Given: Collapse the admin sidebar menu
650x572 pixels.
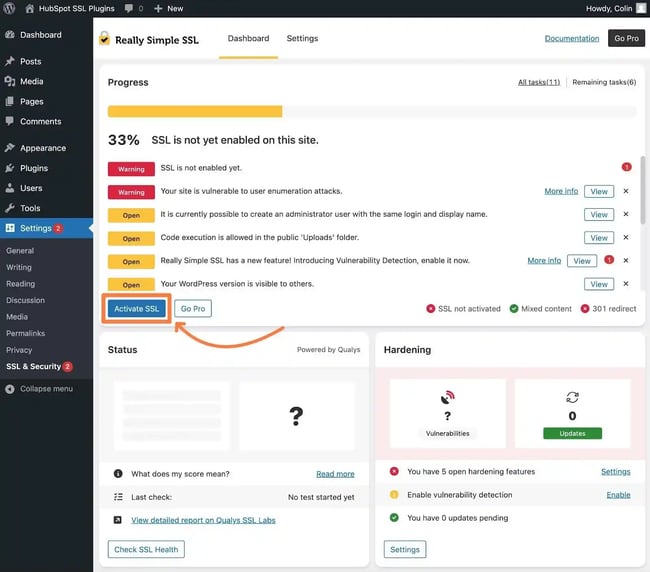Looking at the screenshot, I should click(45, 388).
